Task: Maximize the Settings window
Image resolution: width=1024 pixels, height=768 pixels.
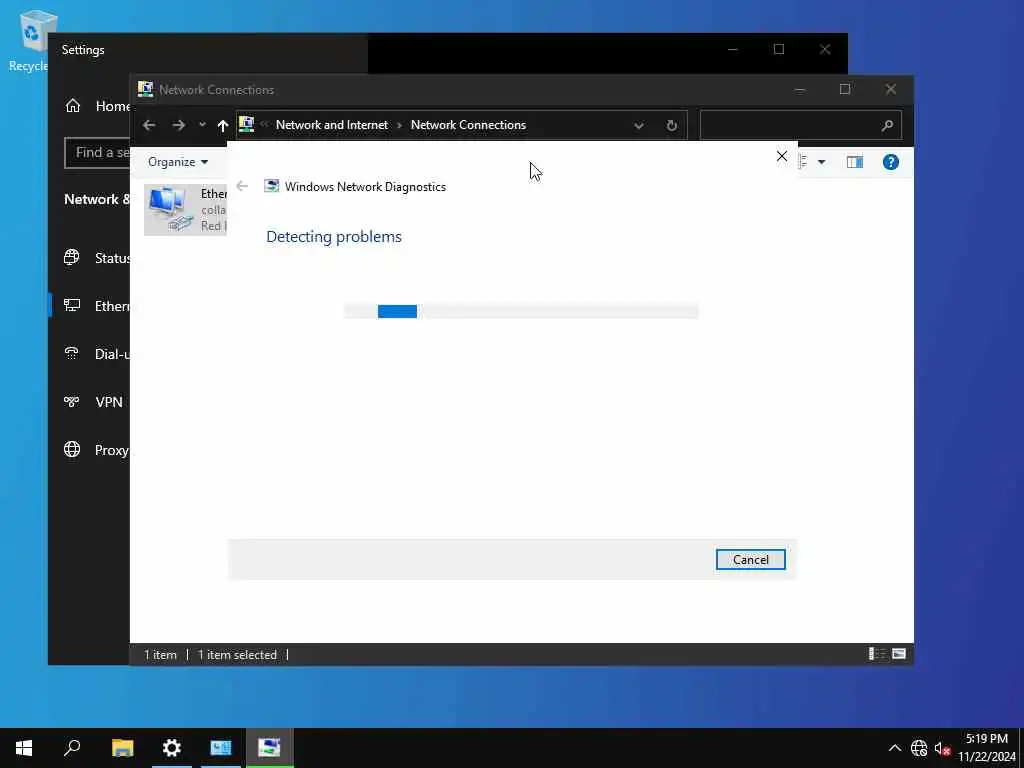Action: pyautogui.click(x=778, y=50)
